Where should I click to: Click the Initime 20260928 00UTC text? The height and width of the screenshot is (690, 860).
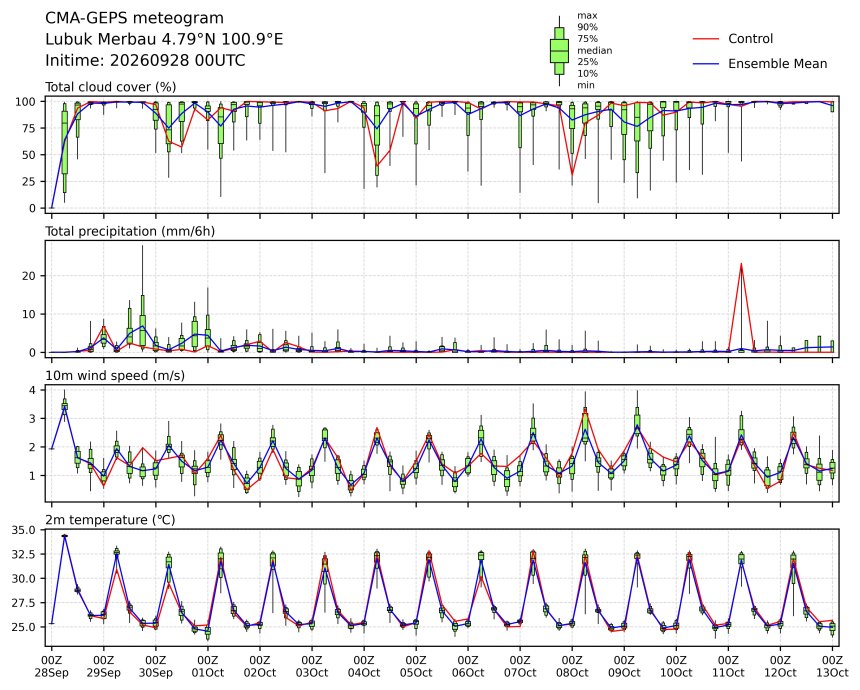[x=145, y=60]
